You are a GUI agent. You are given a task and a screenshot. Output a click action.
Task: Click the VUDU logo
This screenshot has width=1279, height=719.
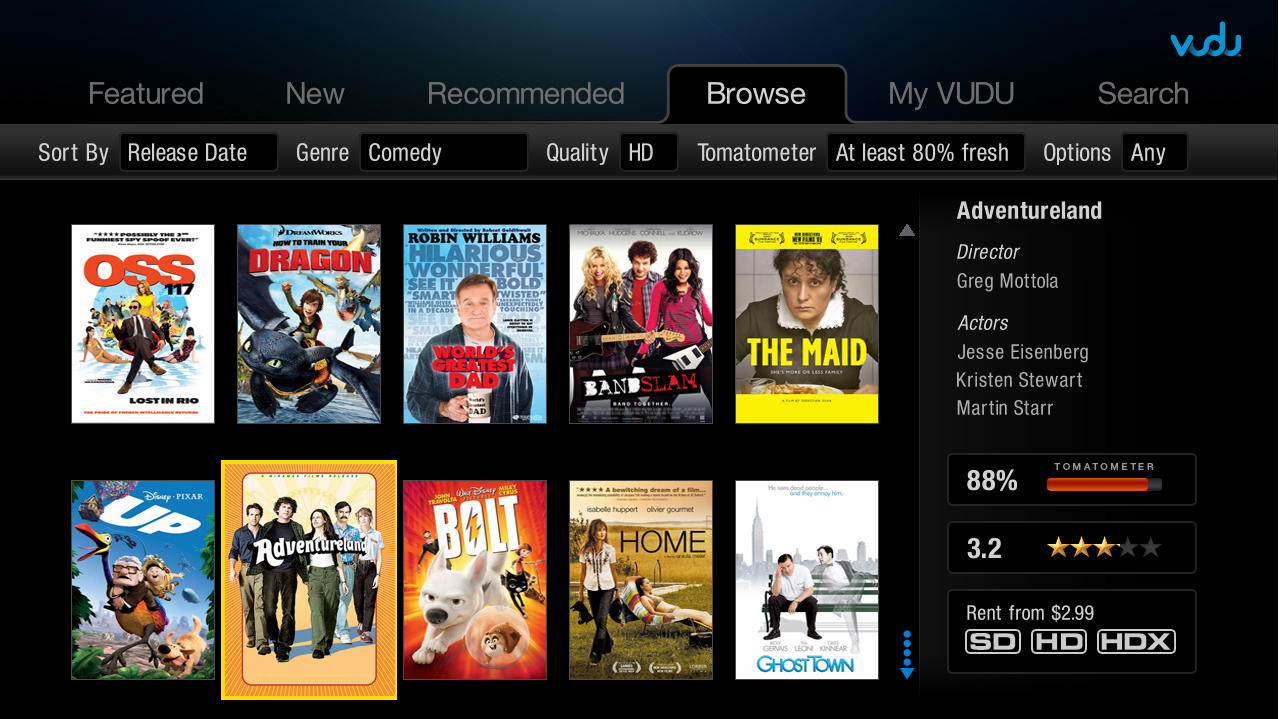(1206, 42)
